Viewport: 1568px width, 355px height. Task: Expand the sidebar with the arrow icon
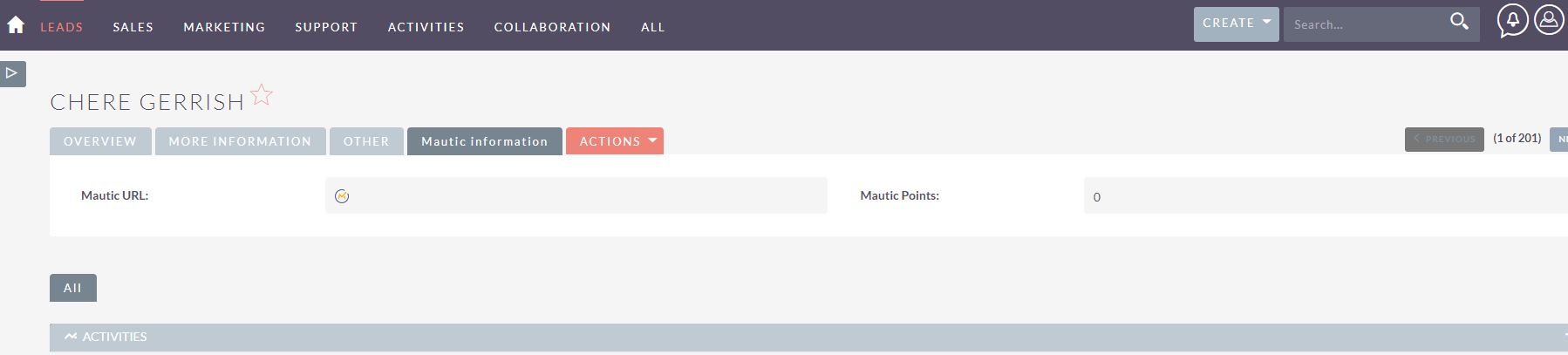[x=12, y=73]
